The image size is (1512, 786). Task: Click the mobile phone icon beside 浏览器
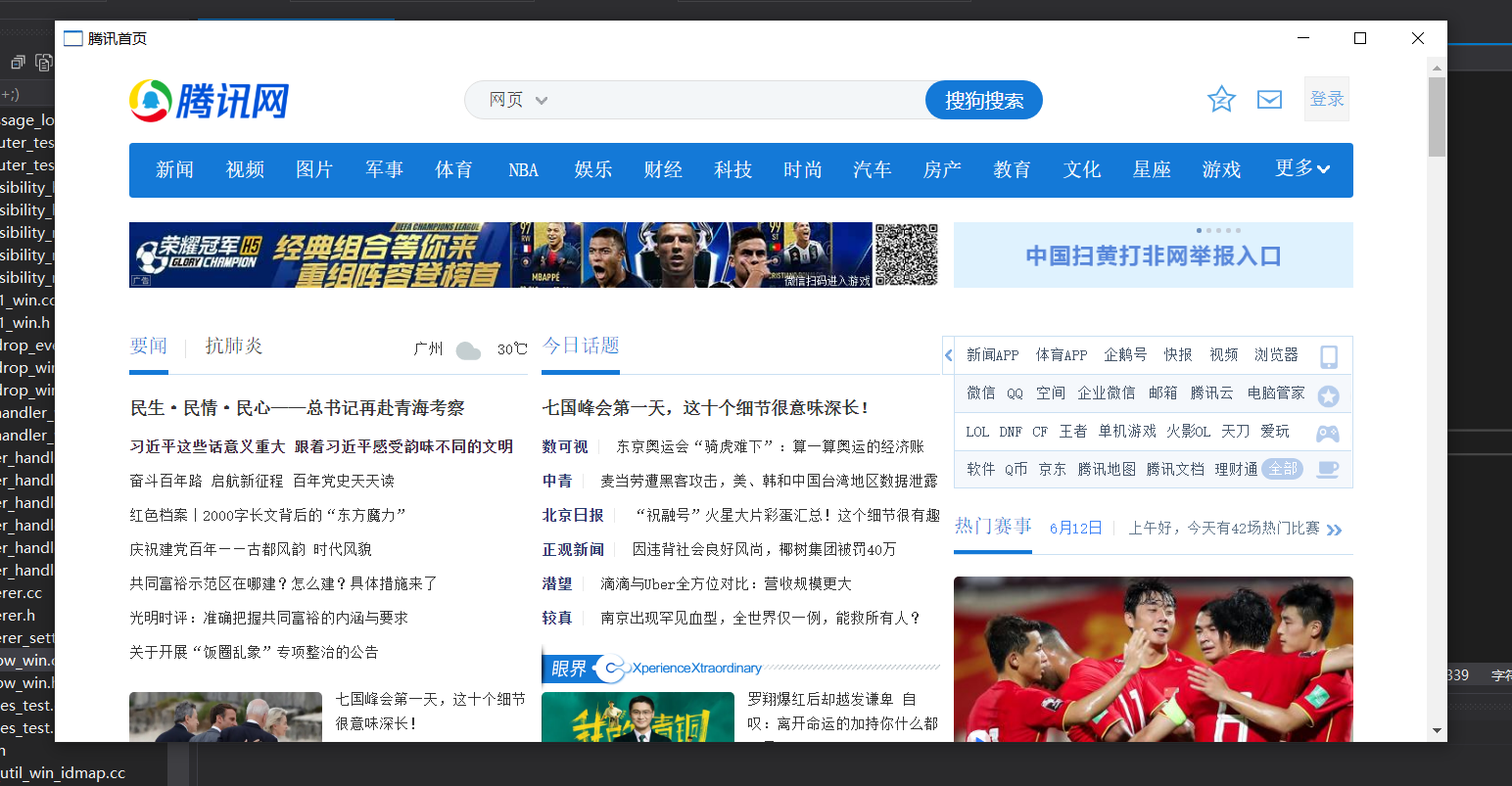1329,356
